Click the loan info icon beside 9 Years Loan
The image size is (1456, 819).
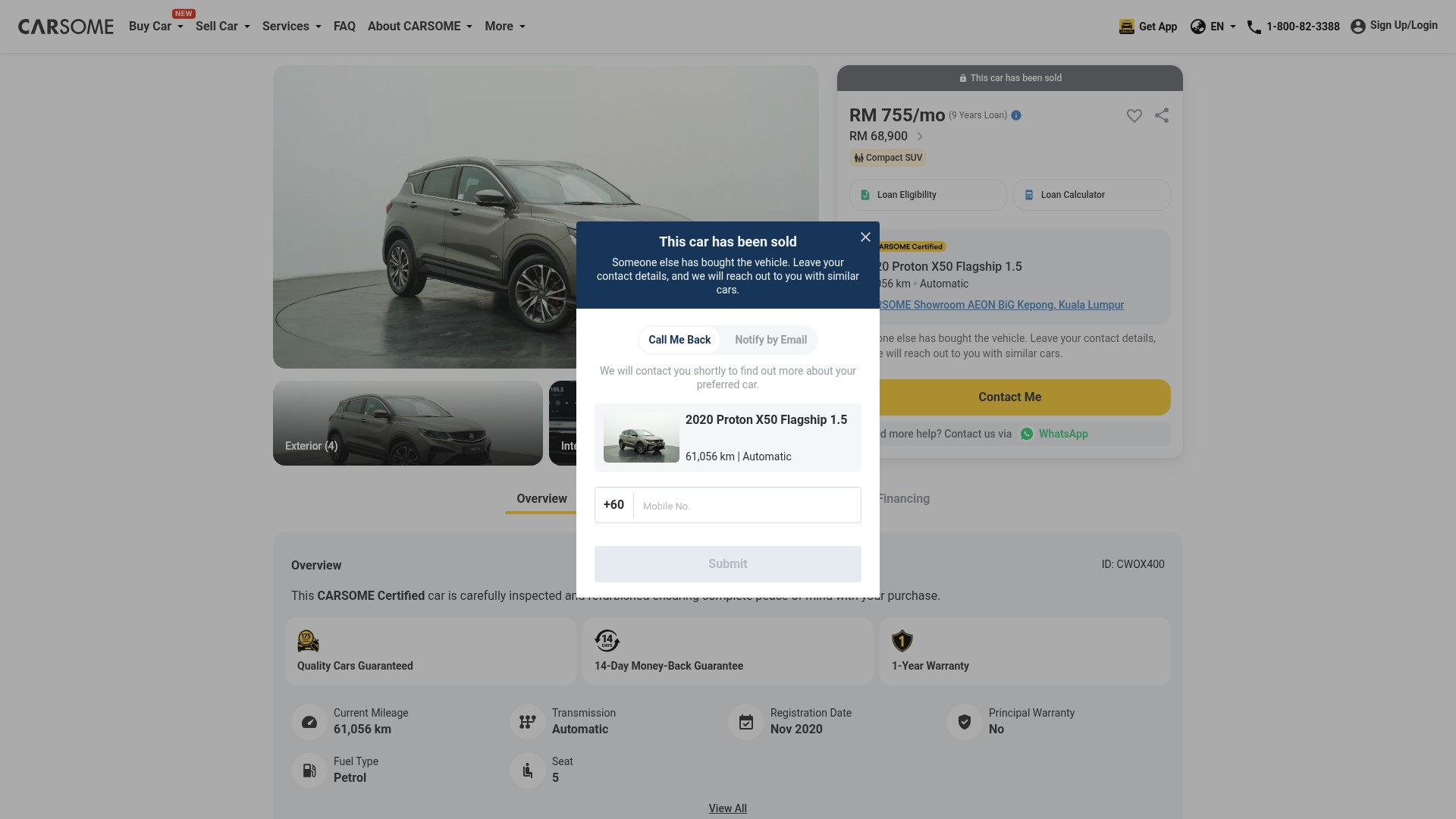click(1016, 115)
